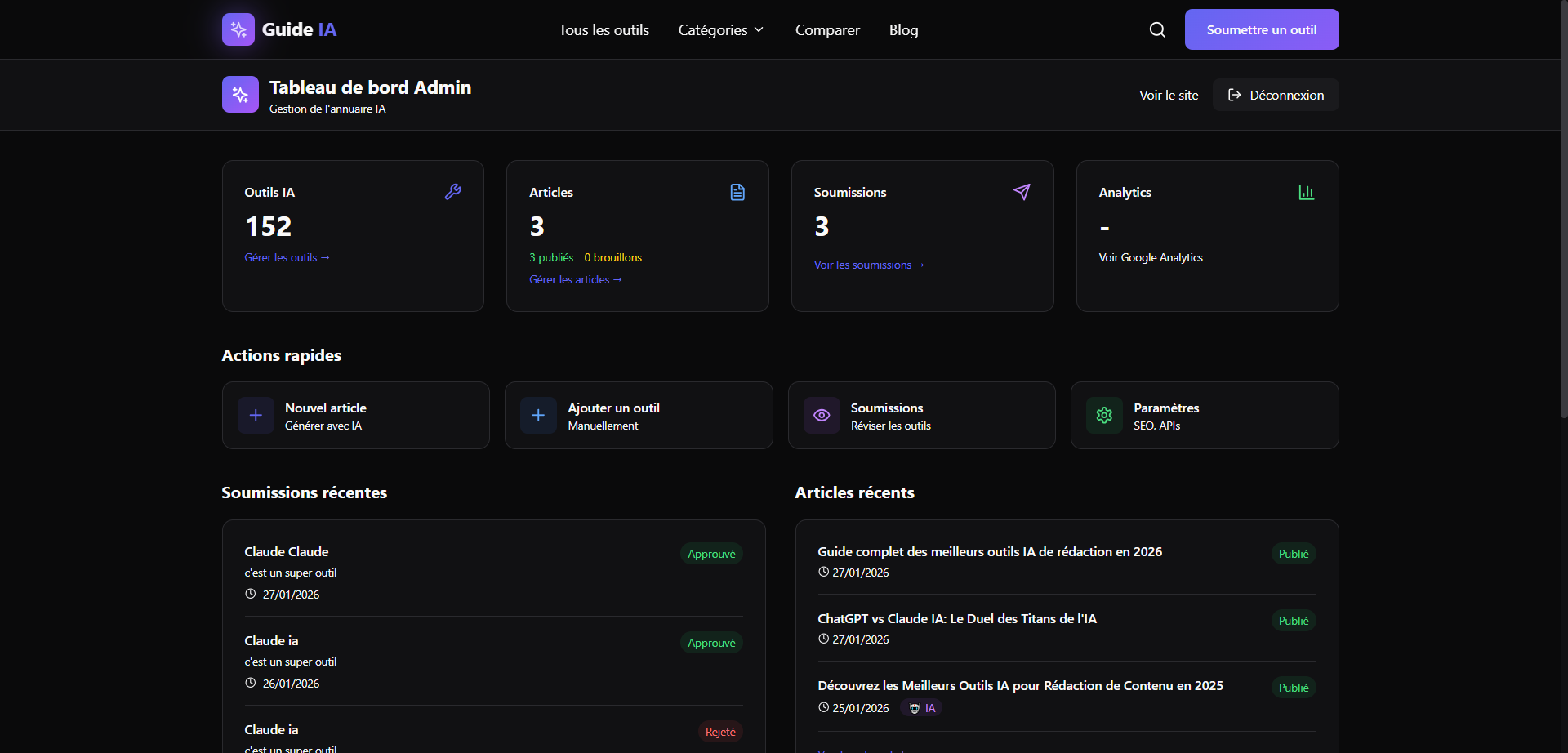
Task: Click the Déconnexion button
Action: [1276, 96]
